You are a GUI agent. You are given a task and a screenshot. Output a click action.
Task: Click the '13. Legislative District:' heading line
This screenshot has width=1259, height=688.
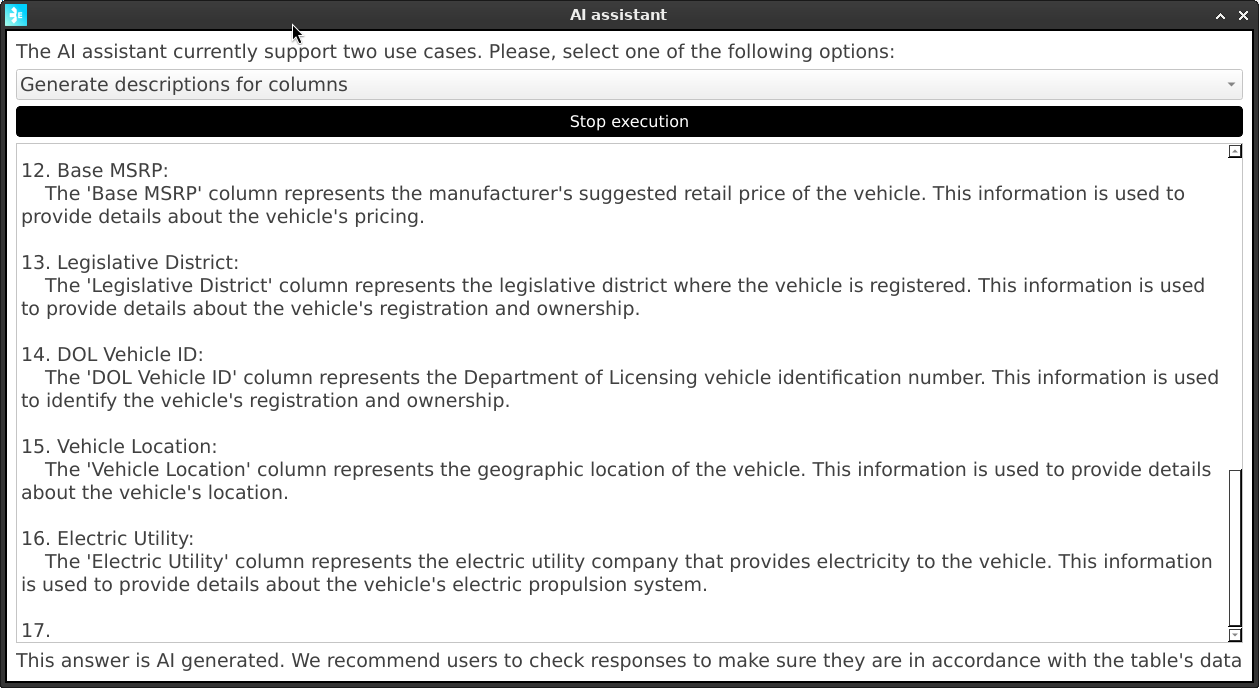[130, 262]
